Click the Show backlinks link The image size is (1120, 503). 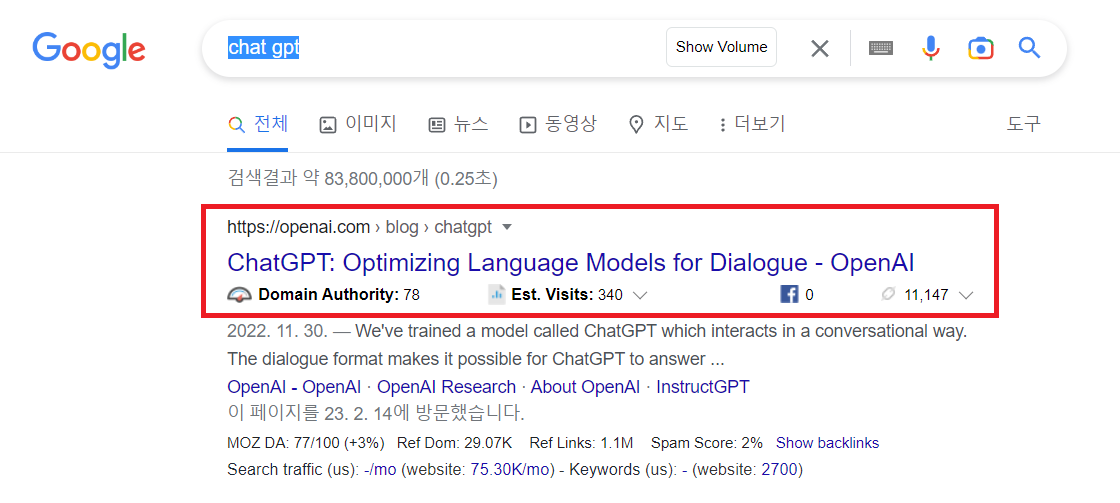pyautogui.click(x=827, y=443)
